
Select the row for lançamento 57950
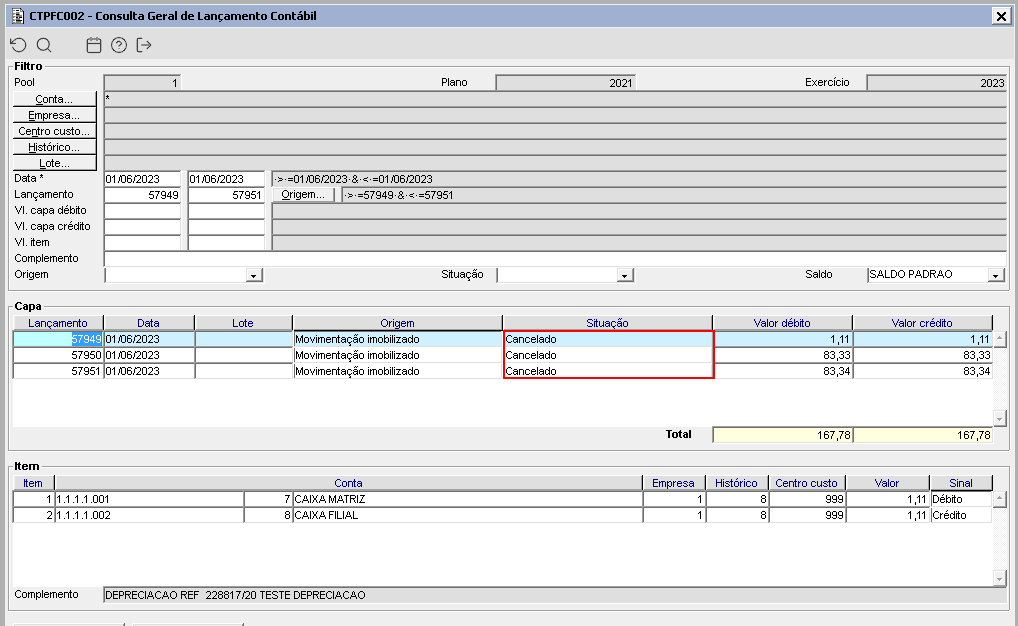[x=503, y=355]
